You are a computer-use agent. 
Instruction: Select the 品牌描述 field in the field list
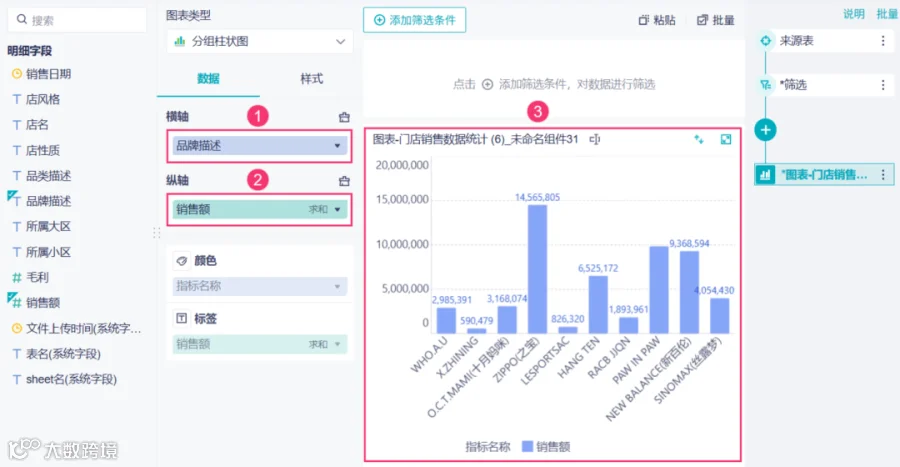pyautogui.click(x=48, y=201)
